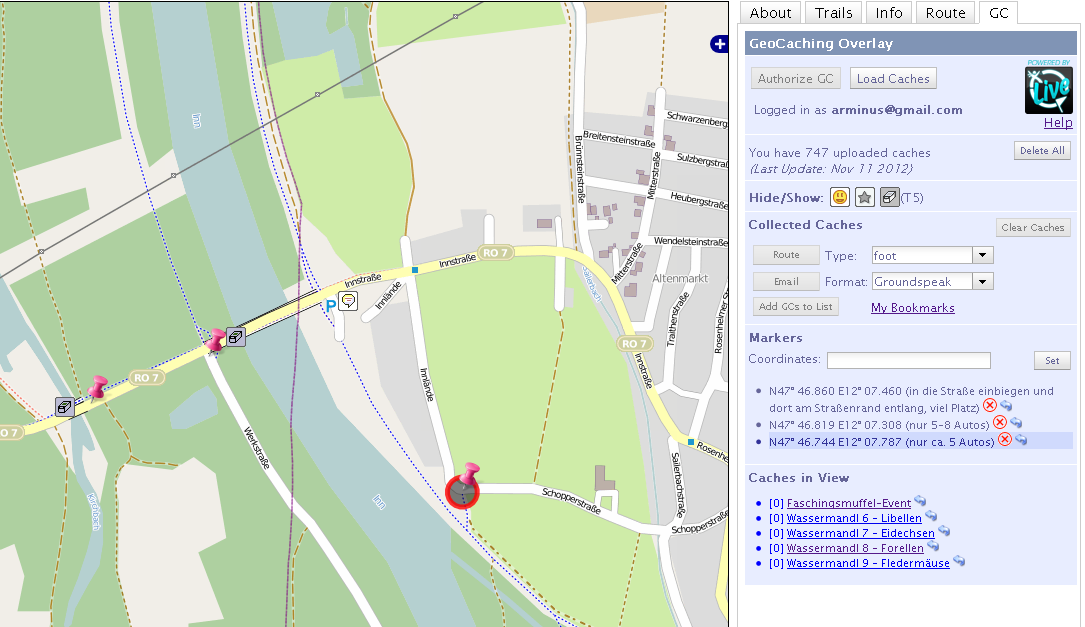Select the GC tab
This screenshot has width=1085, height=627.
click(x=999, y=13)
